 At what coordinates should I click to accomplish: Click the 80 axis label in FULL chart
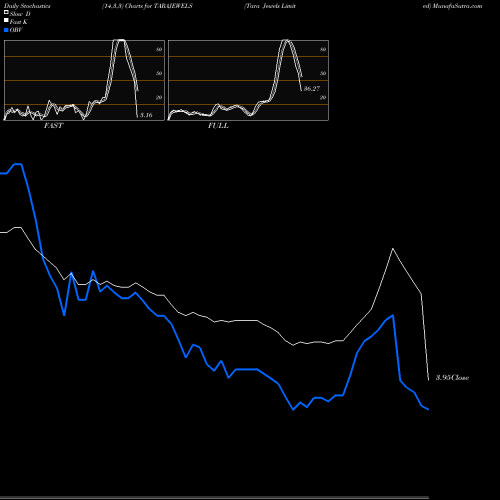coord(323,49)
